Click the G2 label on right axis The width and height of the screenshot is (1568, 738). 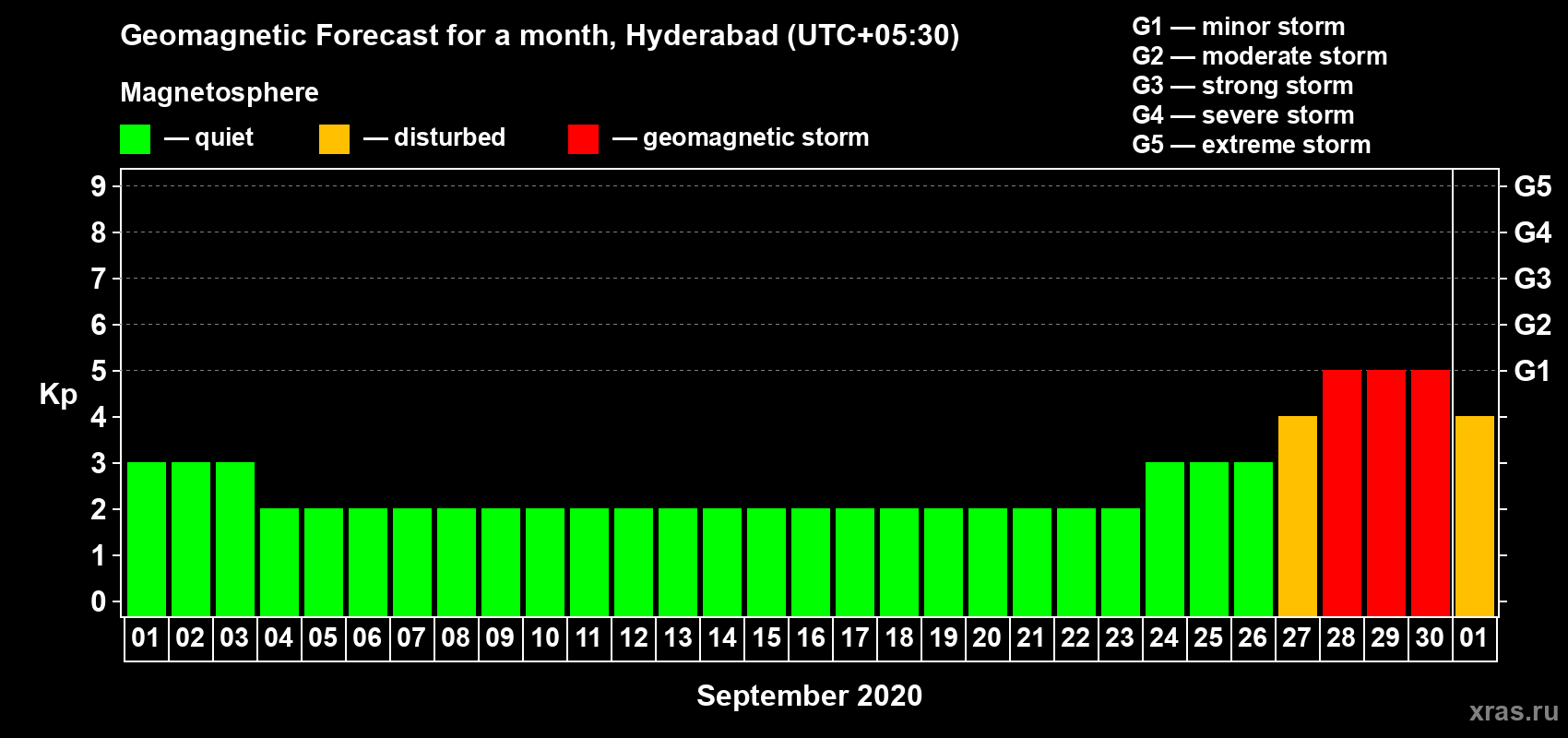[x=1533, y=325]
